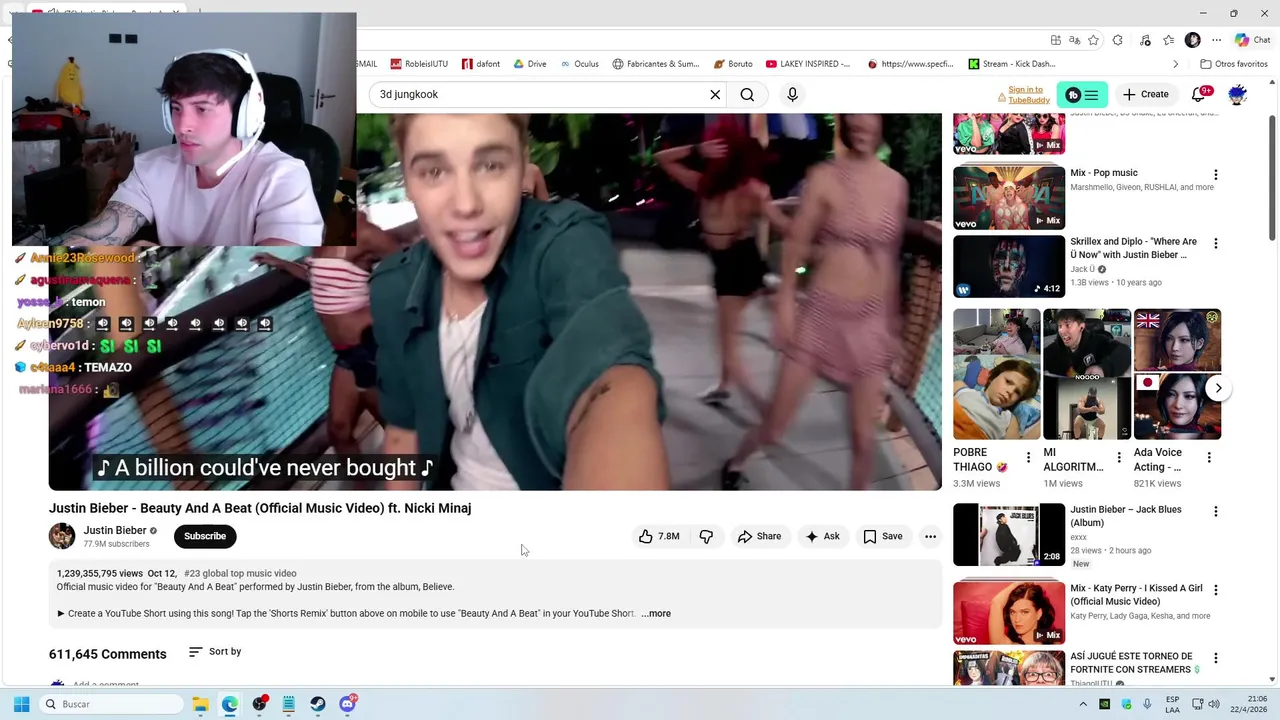Clear the search box with the X

pyautogui.click(x=715, y=94)
